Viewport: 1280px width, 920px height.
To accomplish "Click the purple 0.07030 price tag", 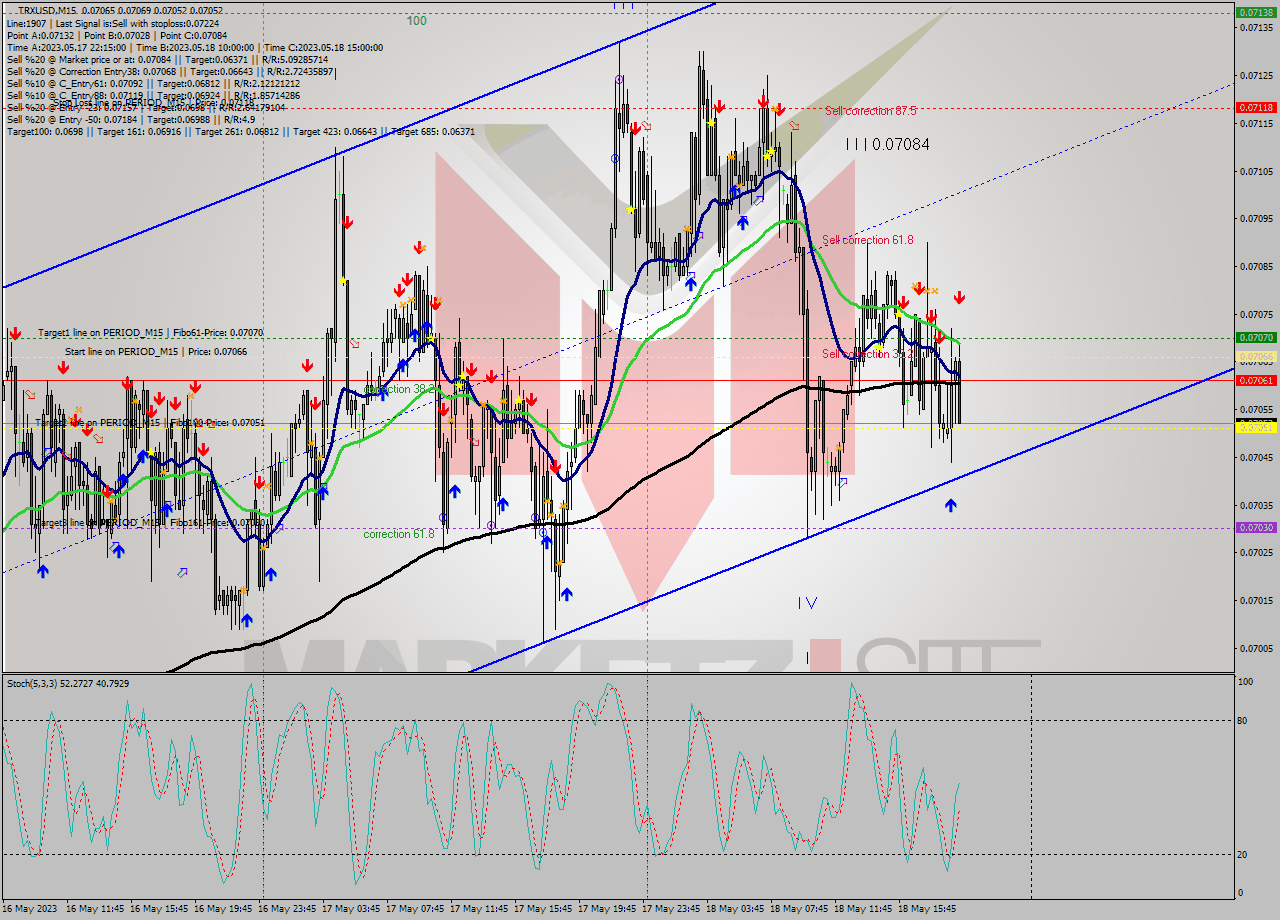I will click(1255, 527).
